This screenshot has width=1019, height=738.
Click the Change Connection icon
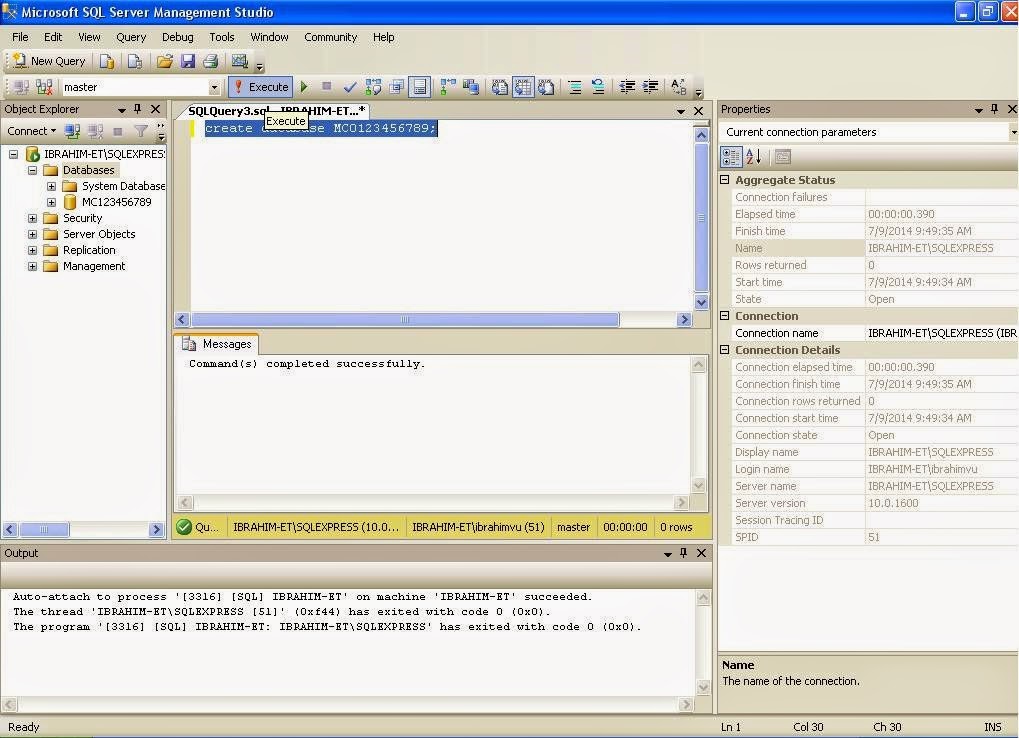pos(44,86)
